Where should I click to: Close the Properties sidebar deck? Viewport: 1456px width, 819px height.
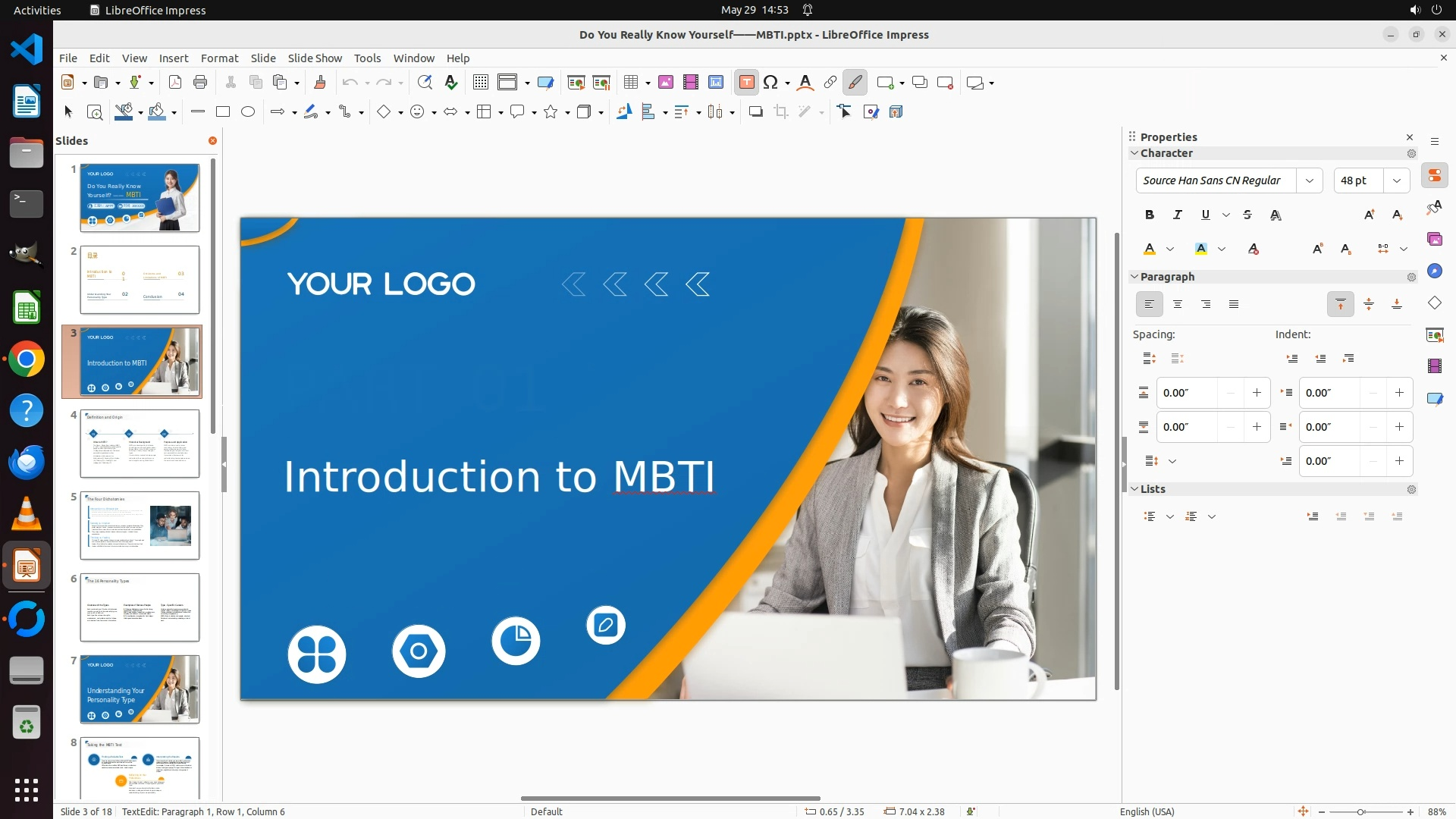(x=1410, y=137)
